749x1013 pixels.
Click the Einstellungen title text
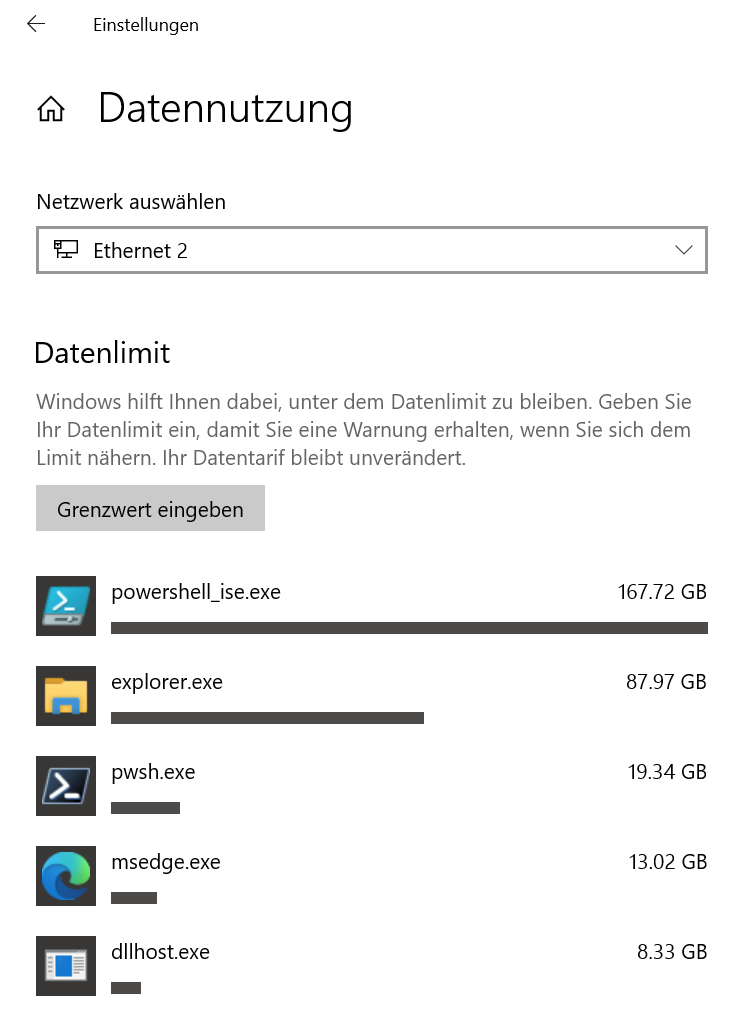(146, 25)
